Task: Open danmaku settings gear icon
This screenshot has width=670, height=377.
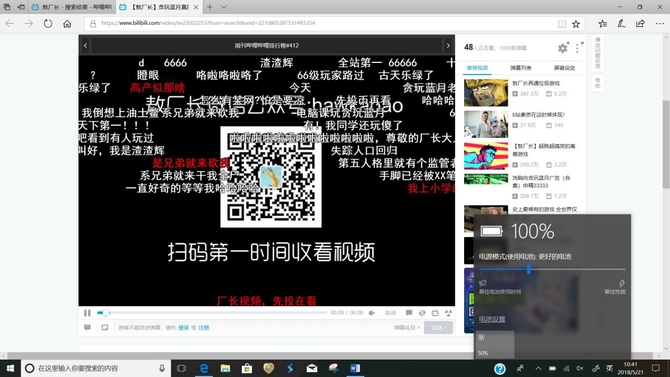Action: (x=563, y=48)
